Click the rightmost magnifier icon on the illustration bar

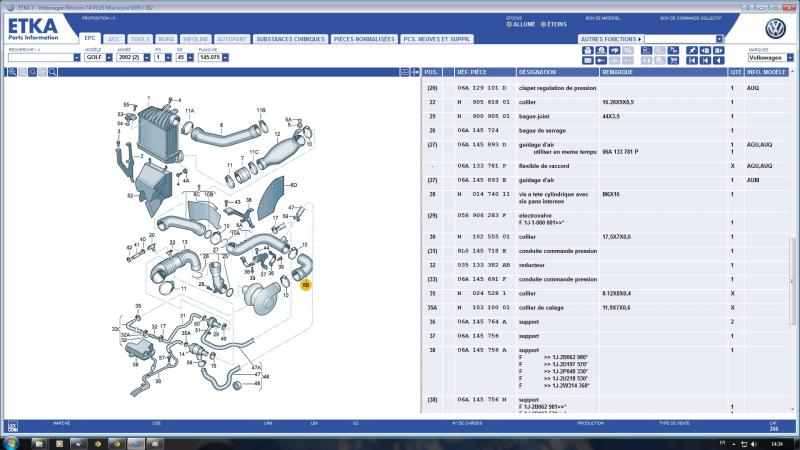pyautogui.click(x=53, y=72)
